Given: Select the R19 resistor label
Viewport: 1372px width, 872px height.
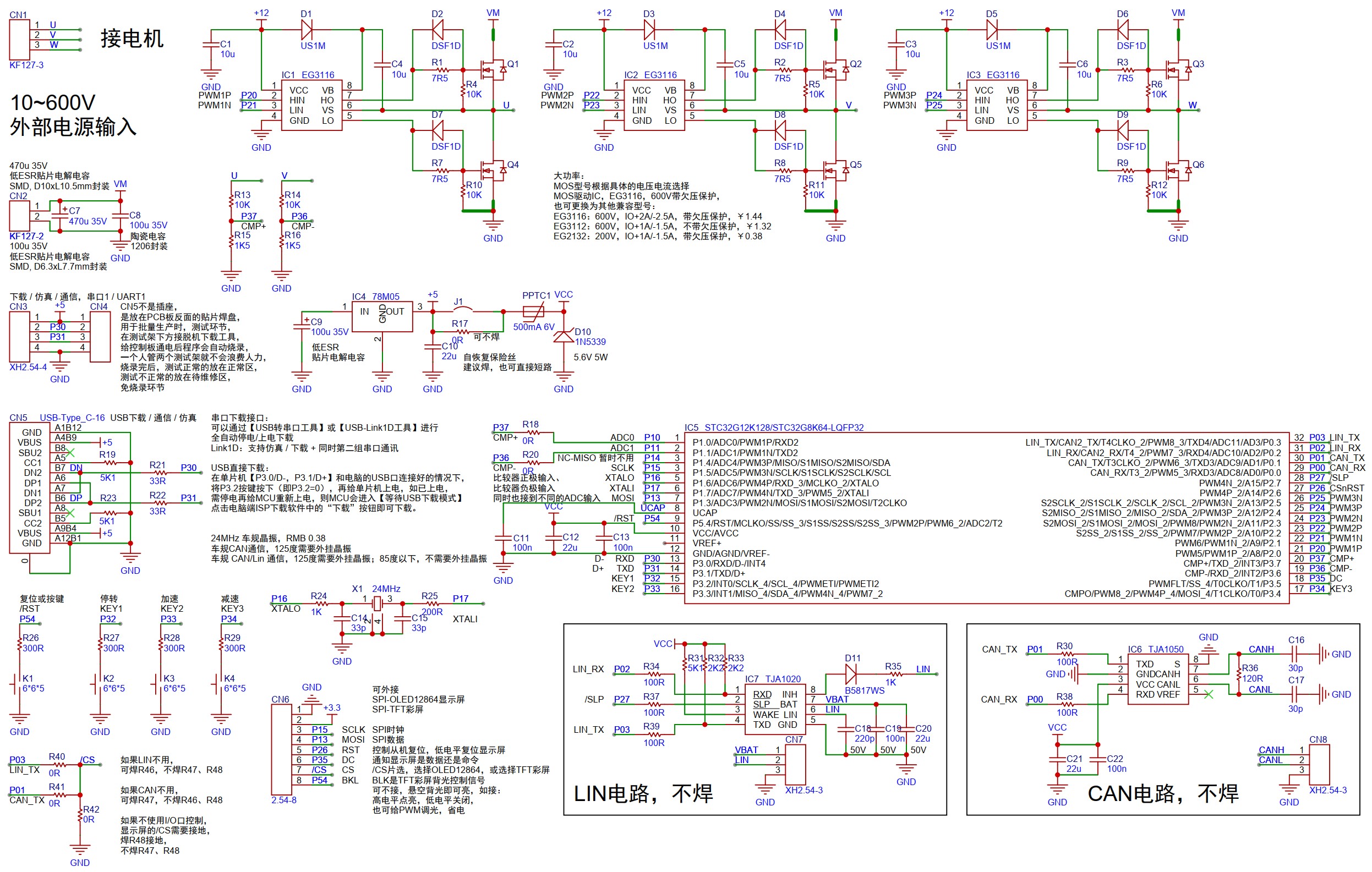Looking at the screenshot, I should [107, 454].
